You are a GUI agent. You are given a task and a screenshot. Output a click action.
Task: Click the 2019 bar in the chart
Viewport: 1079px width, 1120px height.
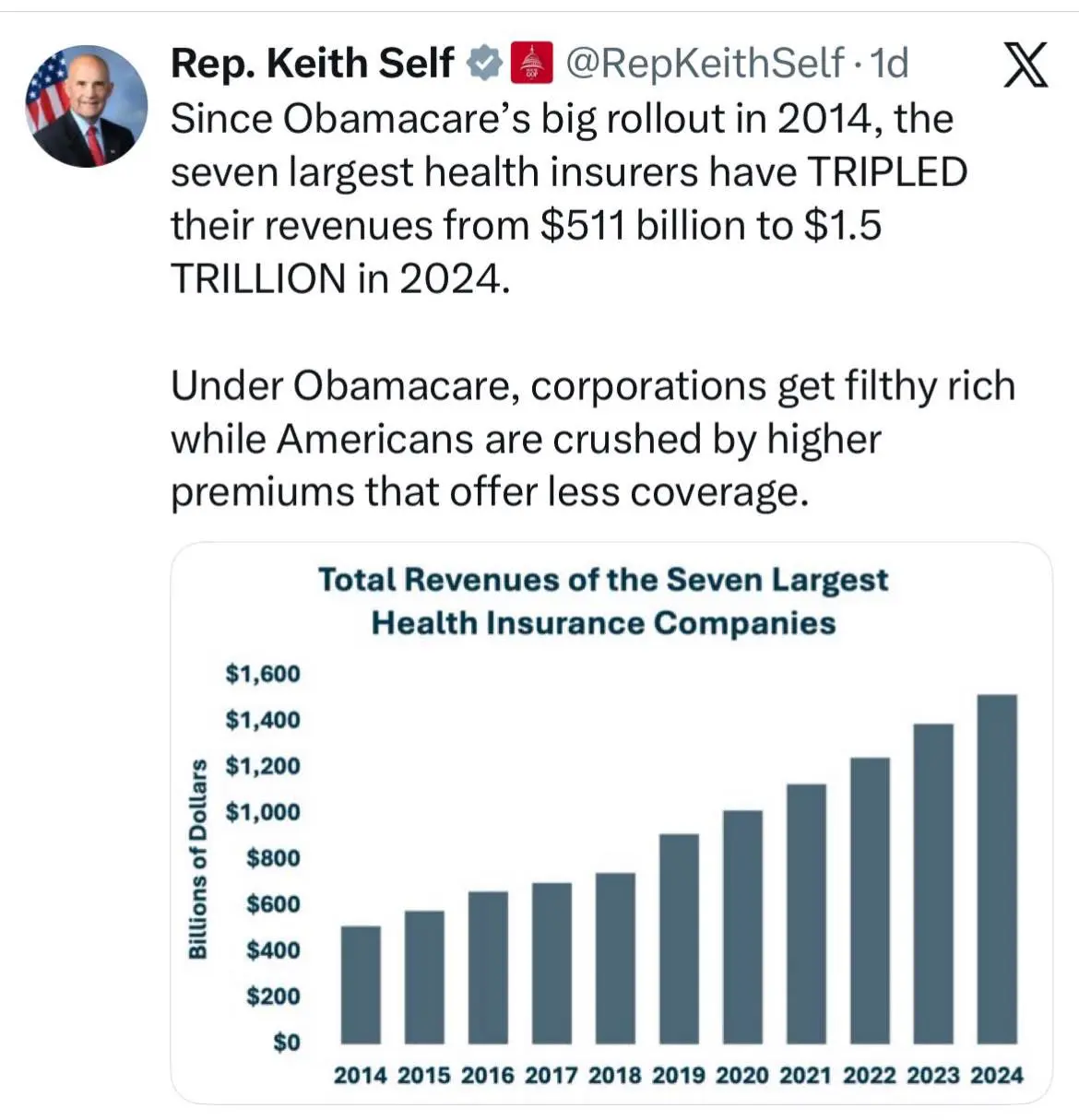coord(680,938)
